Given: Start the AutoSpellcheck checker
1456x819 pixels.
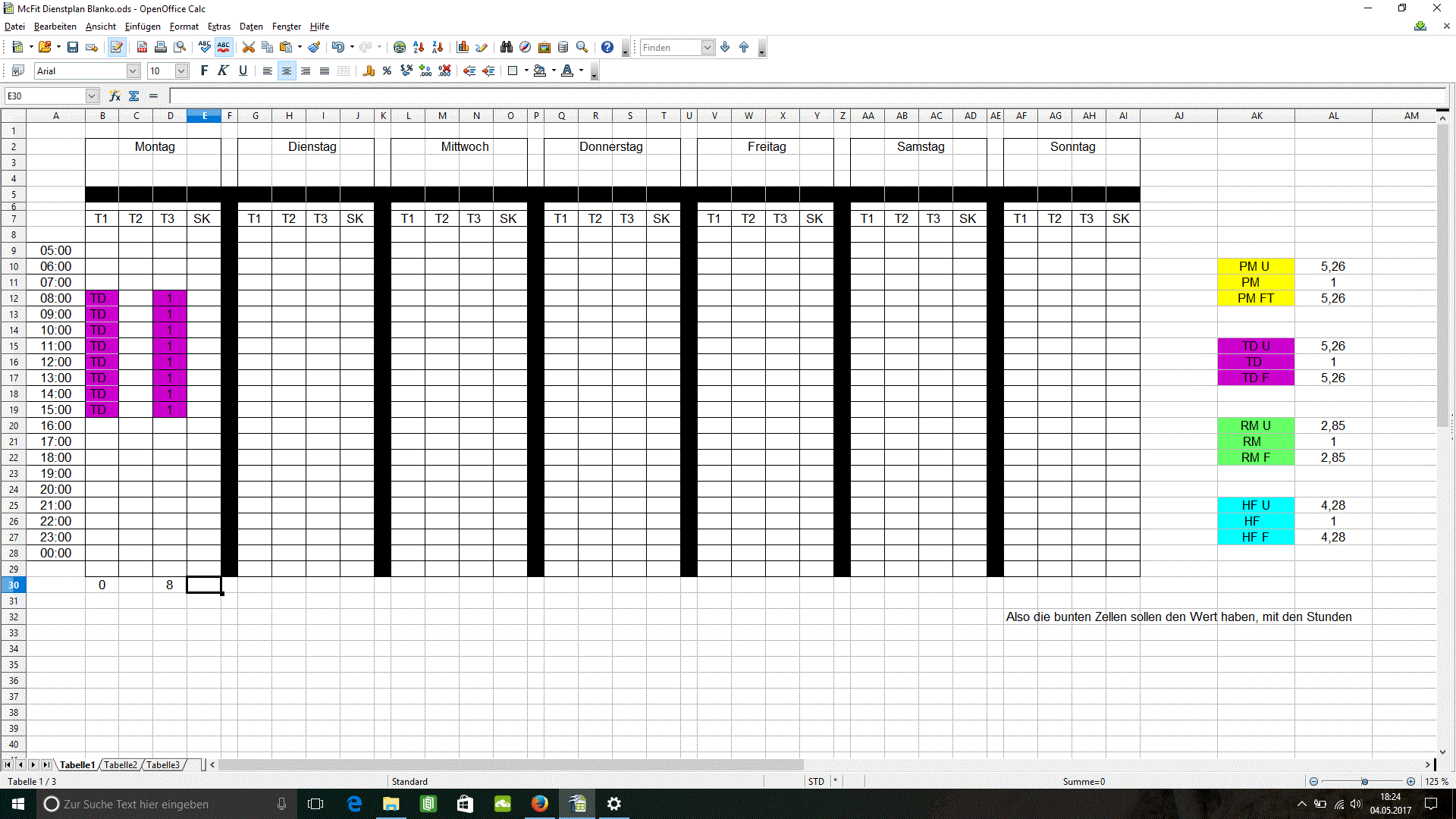Looking at the screenshot, I should [x=223, y=47].
